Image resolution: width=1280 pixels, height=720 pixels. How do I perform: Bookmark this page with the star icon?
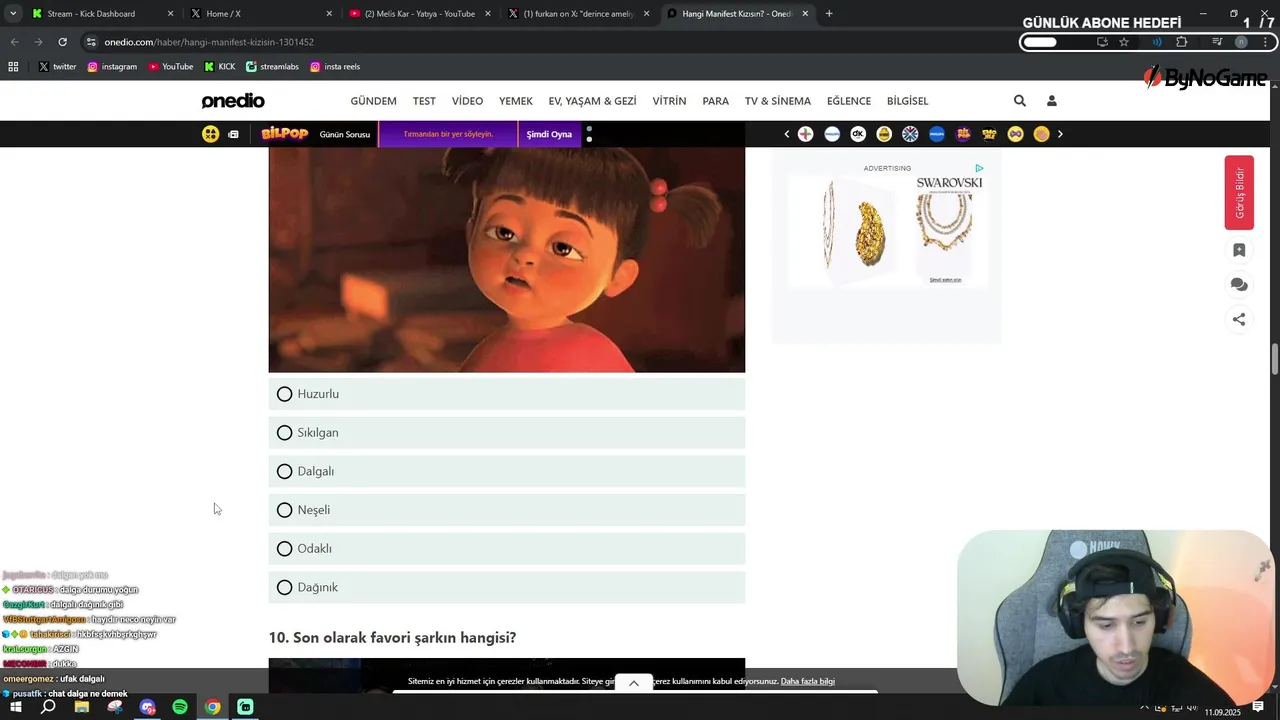point(1124,42)
